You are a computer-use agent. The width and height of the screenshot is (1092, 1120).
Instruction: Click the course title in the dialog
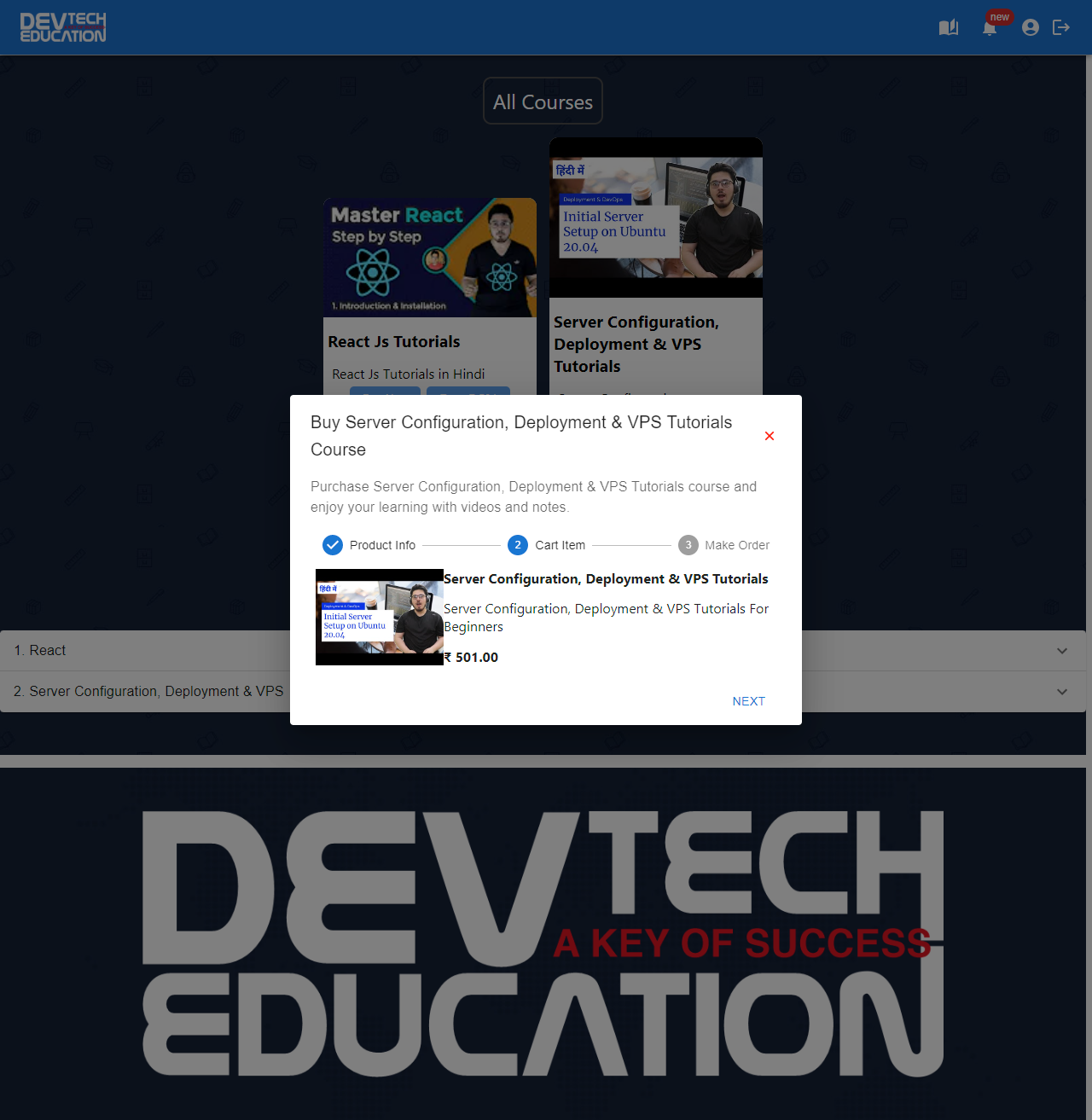click(x=606, y=579)
